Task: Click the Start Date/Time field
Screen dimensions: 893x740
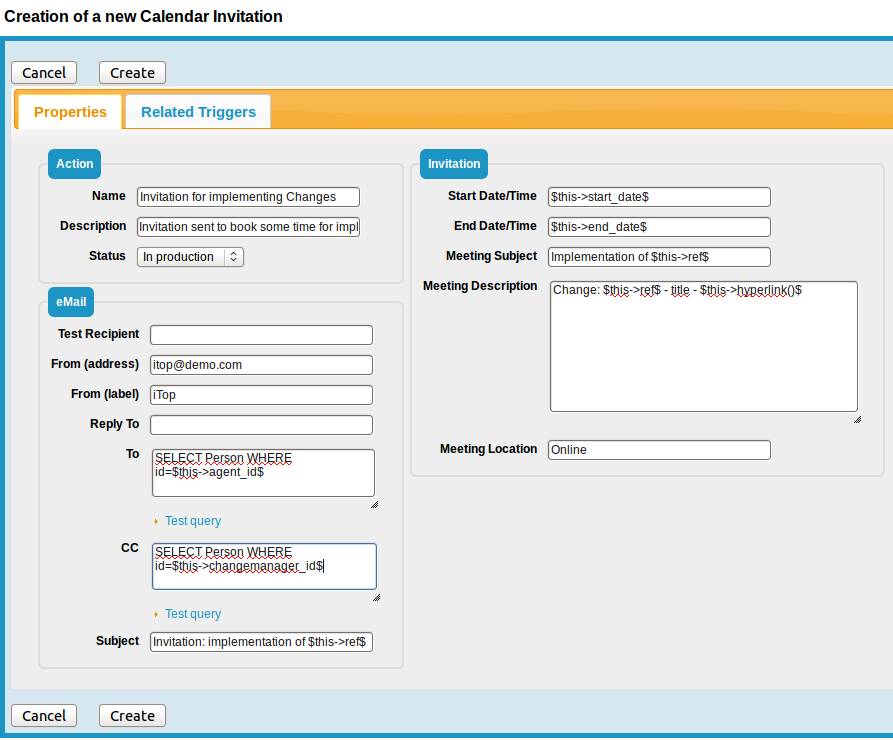Action: tap(659, 197)
